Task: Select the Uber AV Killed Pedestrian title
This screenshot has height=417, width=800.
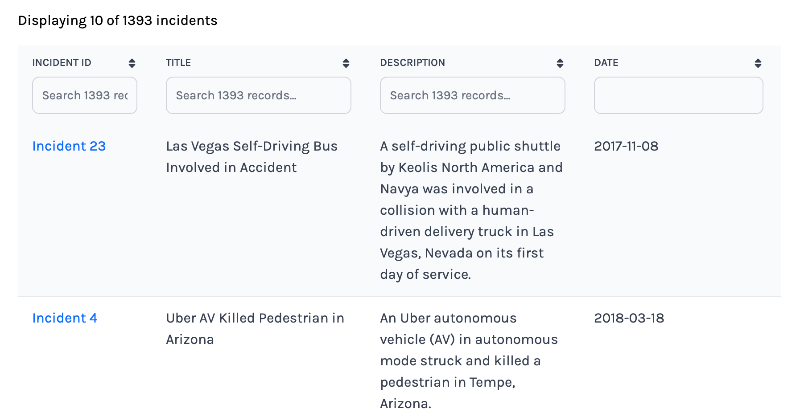Action: [x=254, y=329]
